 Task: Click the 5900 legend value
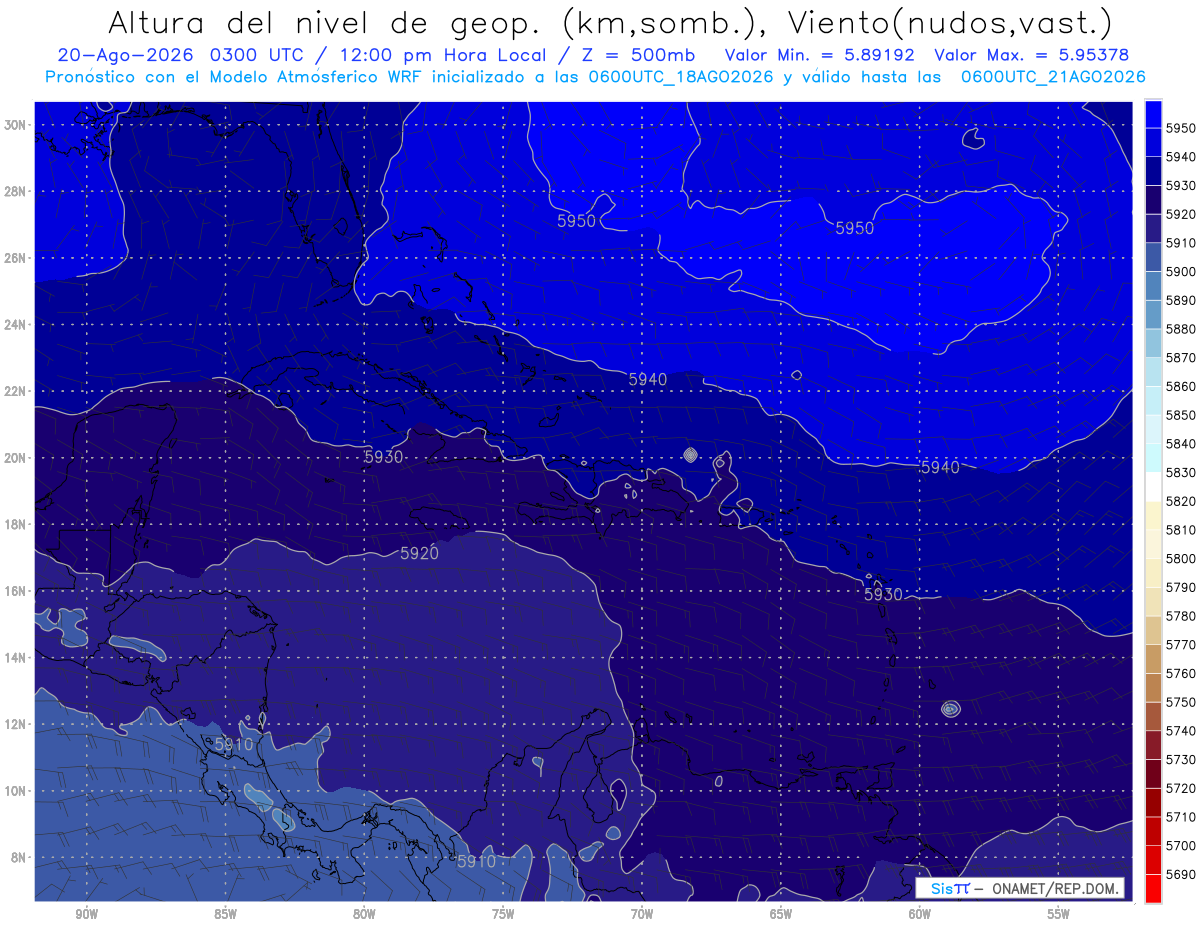[1180, 272]
